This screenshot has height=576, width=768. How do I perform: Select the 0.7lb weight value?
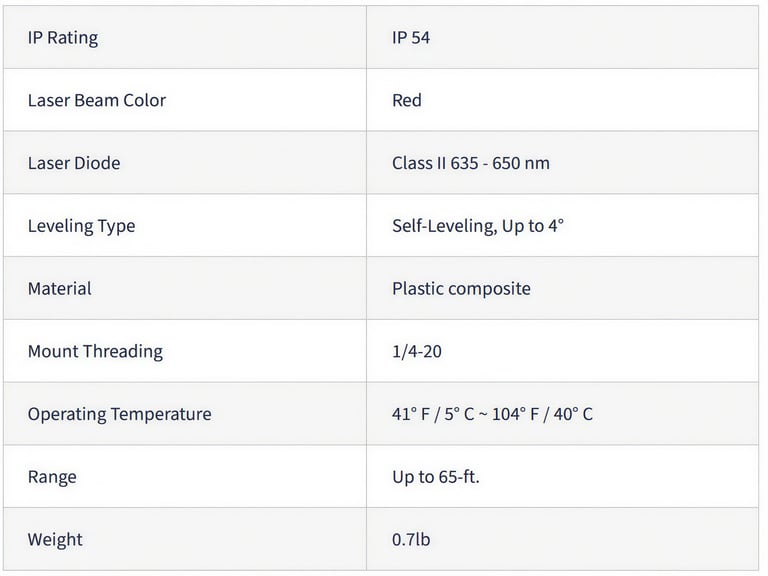point(411,540)
